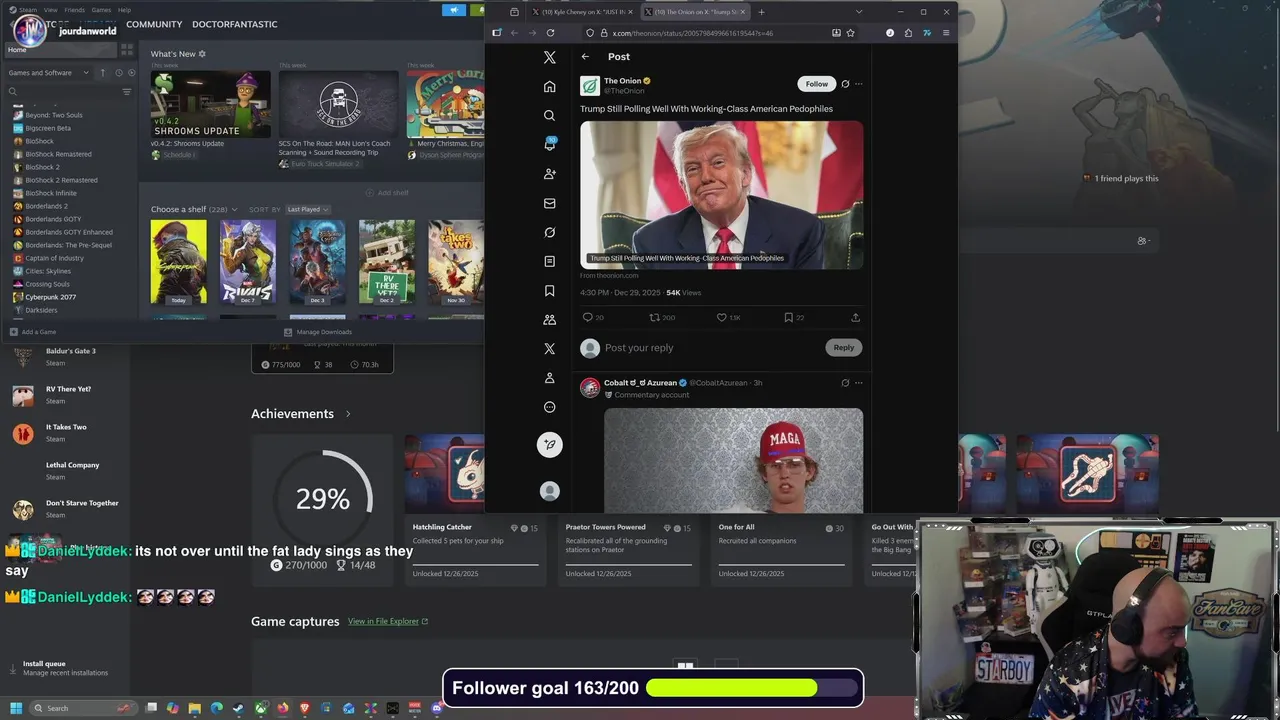Open the X Grok icon in sidebar
This screenshot has height=720, width=1280.
(x=549, y=232)
